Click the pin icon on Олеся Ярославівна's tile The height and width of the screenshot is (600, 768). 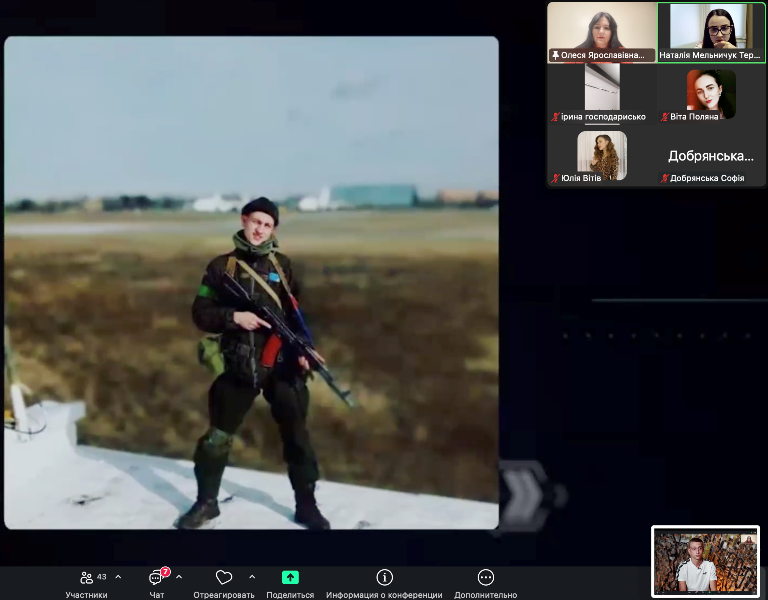point(555,56)
